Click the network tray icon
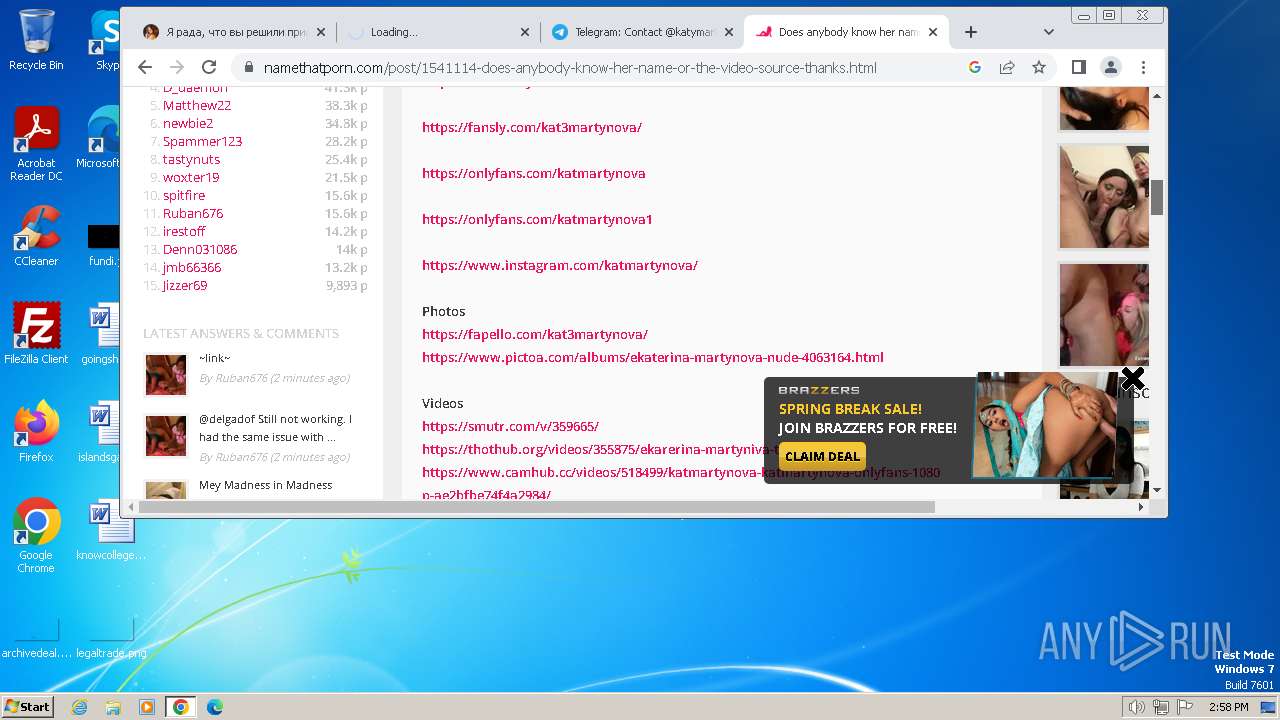1280x720 pixels. coord(1161,707)
